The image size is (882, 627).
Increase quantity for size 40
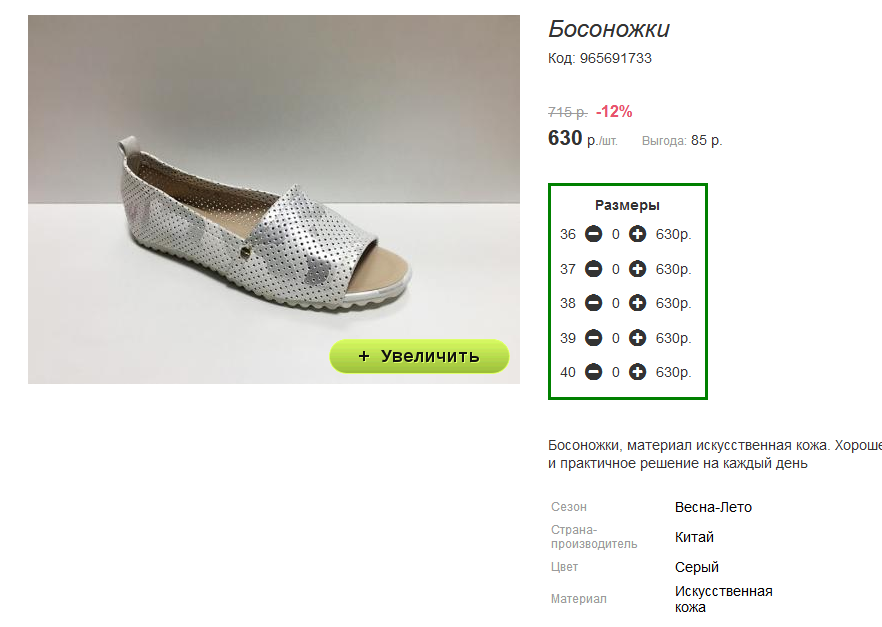pyautogui.click(x=638, y=372)
